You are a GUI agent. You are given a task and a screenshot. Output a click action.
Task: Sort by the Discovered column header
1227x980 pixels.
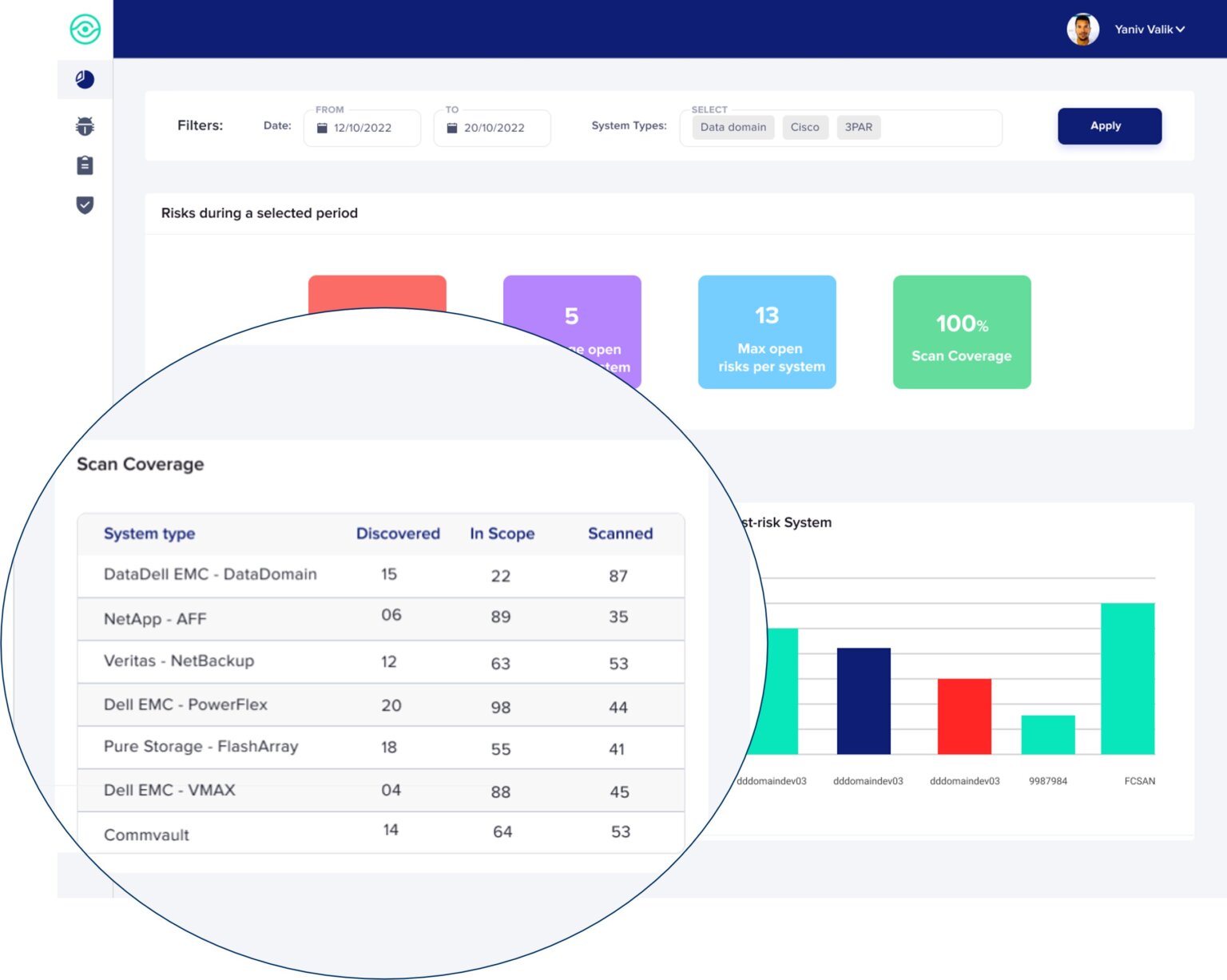[398, 534]
